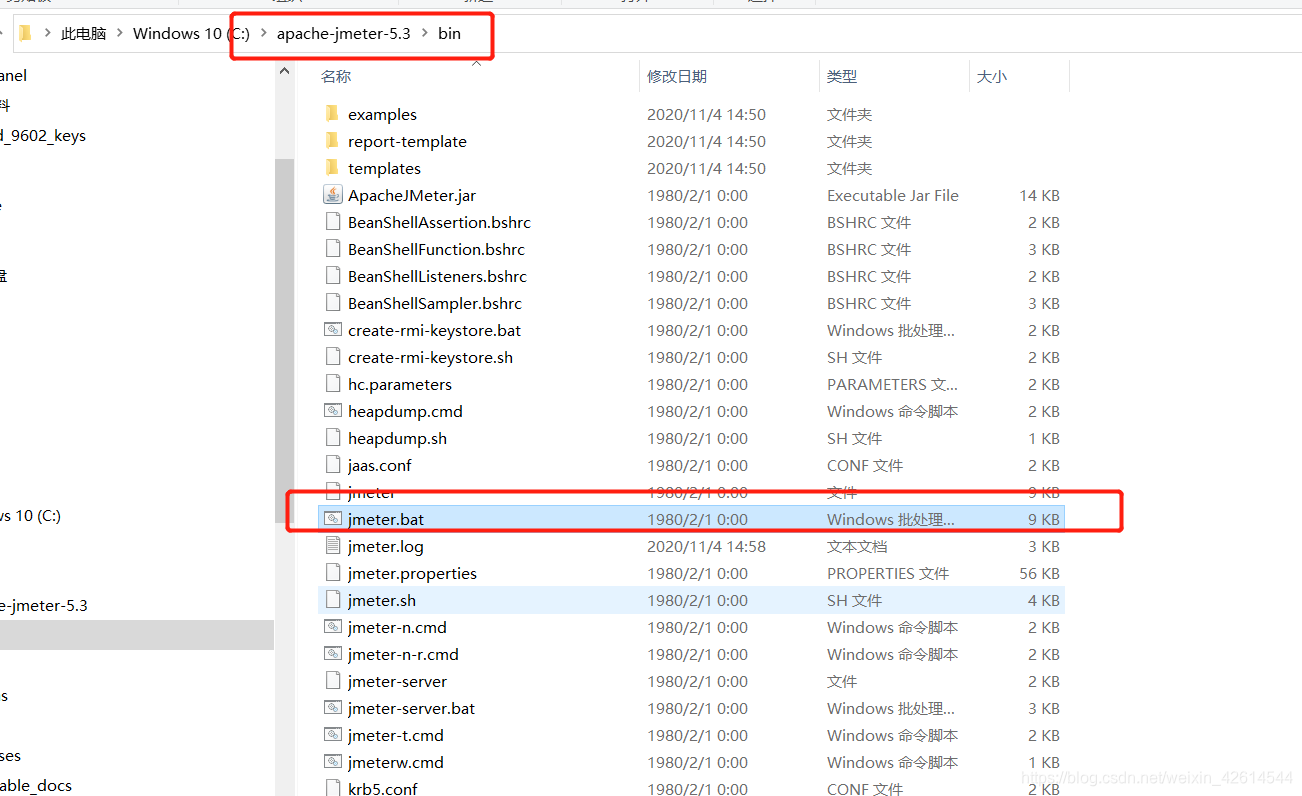Select the krb5.conf file name

coord(383,788)
